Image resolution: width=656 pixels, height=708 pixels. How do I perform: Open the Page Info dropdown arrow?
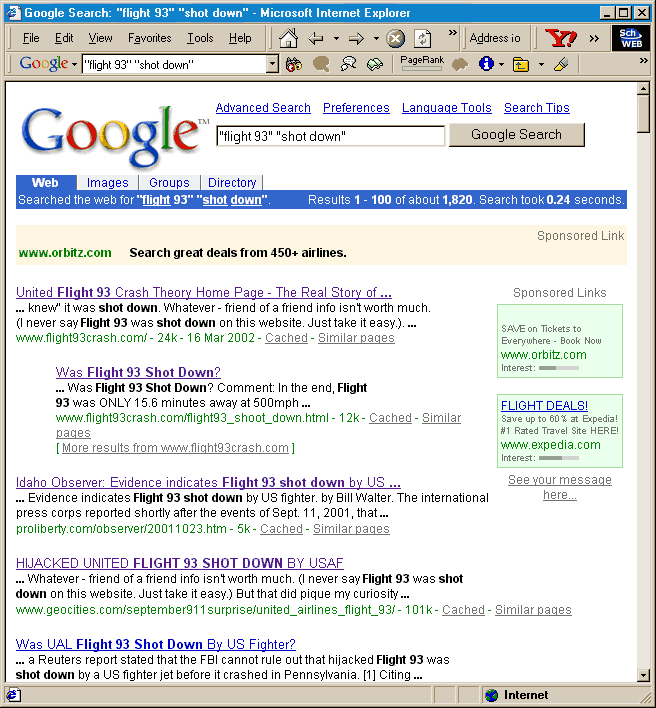(501, 65)
